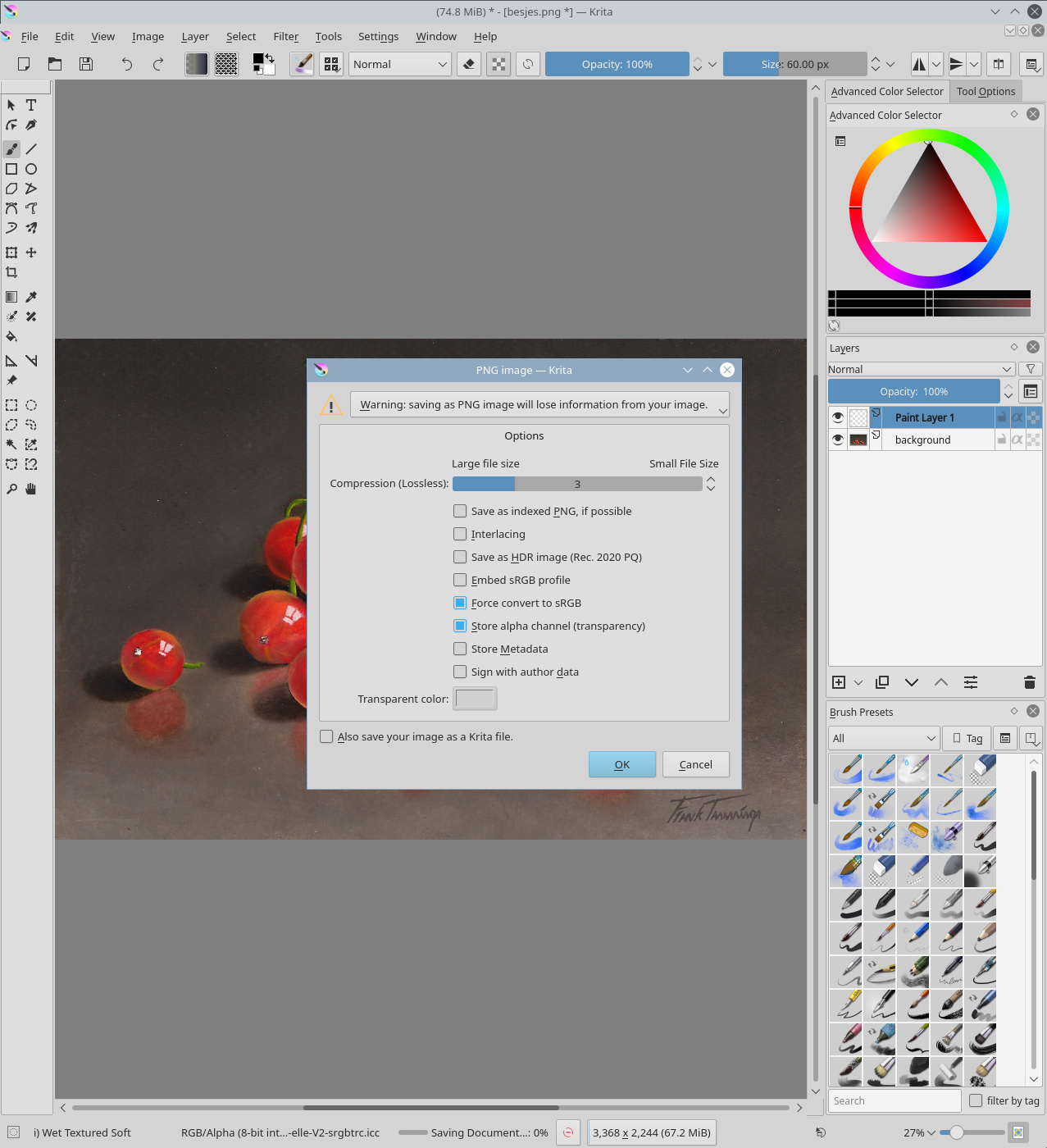The height and width of the screenshot is (1148, 1047).
Task: Confirm PNG export with OK button
Action: point(621,764)
